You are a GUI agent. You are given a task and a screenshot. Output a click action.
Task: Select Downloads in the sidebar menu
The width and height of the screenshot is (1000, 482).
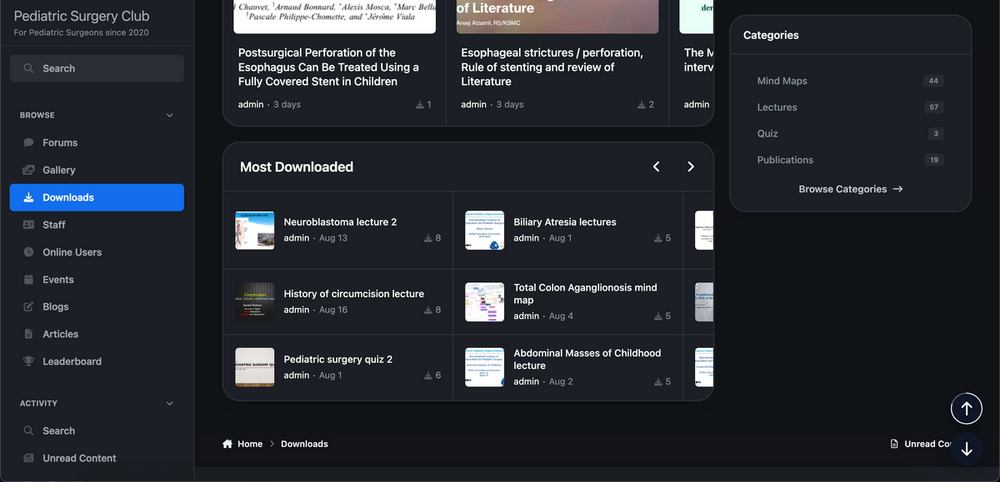point(97,198)
